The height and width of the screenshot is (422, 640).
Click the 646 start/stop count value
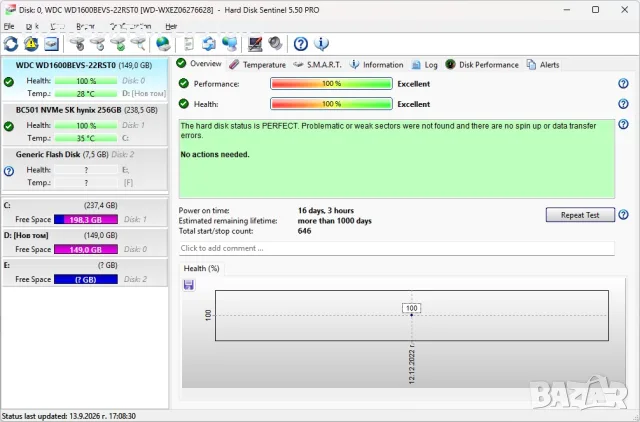304,231
